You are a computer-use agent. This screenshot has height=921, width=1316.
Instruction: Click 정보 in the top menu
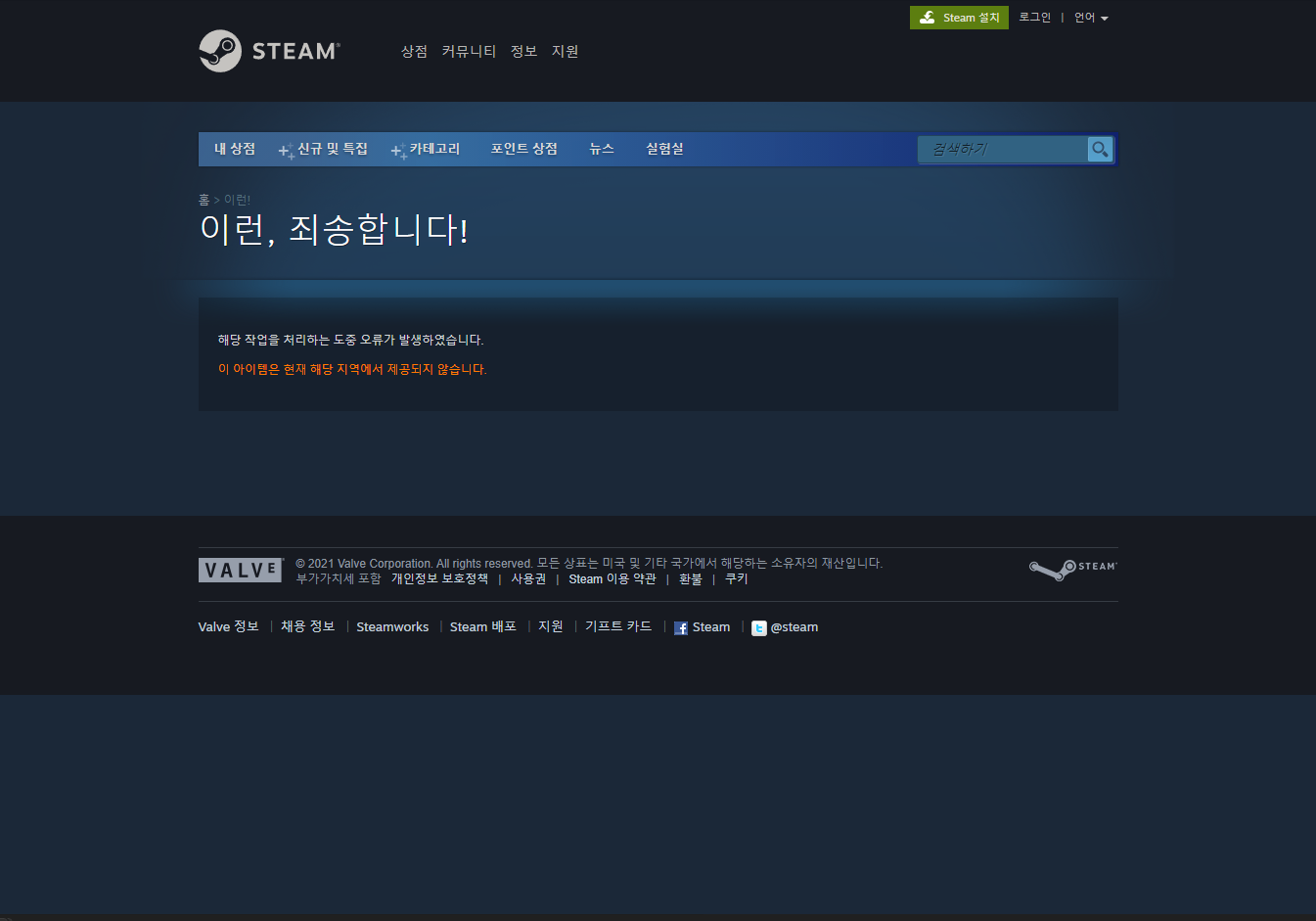click(523, 51)
